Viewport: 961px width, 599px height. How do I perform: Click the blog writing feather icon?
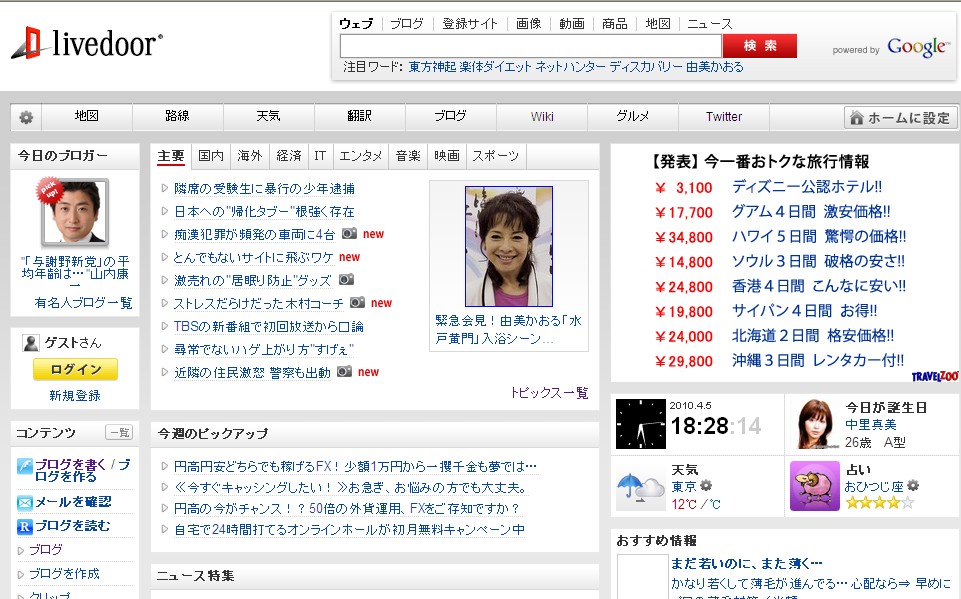tap(25, 467)
